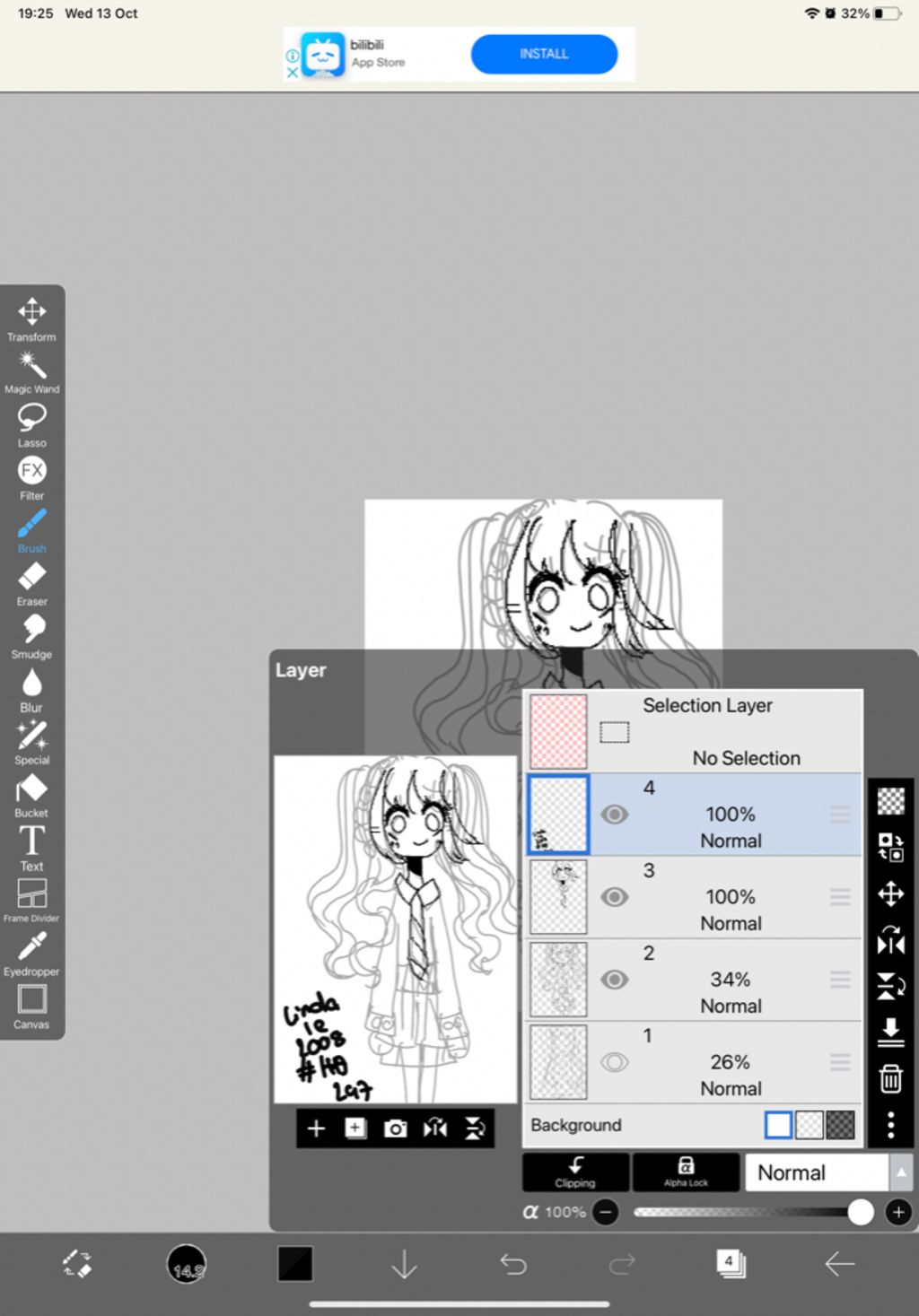Click the INSTALL button in bilibili ad
The height and width of the screenshot is (1316, 919).
tap(544, 54)
